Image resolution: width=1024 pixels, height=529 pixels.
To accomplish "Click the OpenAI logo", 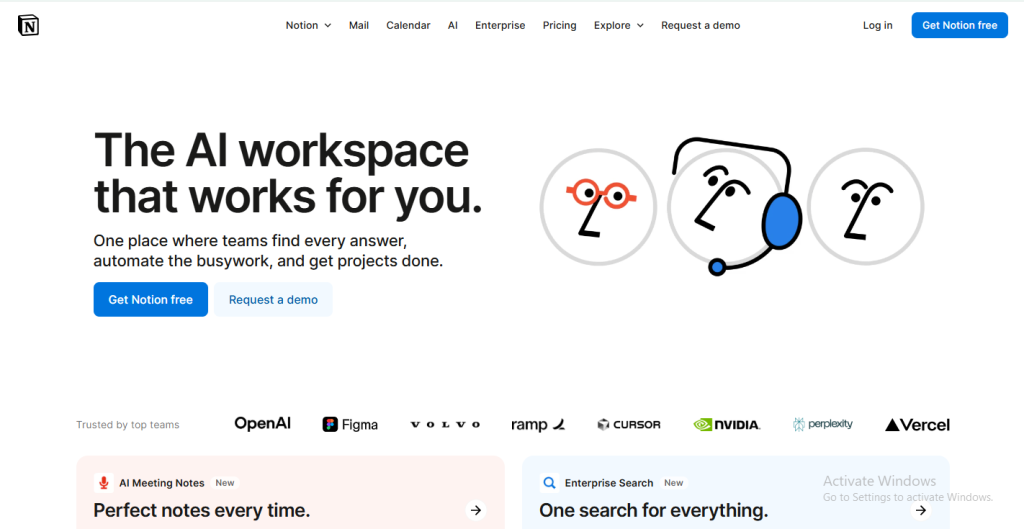I will point(262,423).
